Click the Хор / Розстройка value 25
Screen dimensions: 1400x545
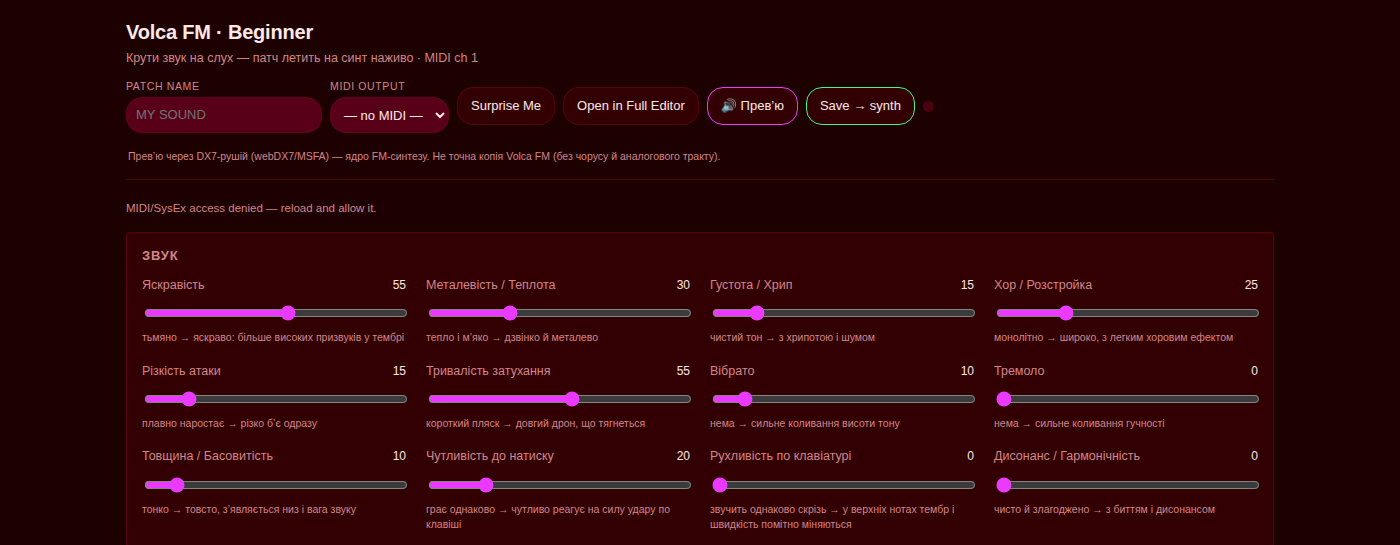[1251, 285]
